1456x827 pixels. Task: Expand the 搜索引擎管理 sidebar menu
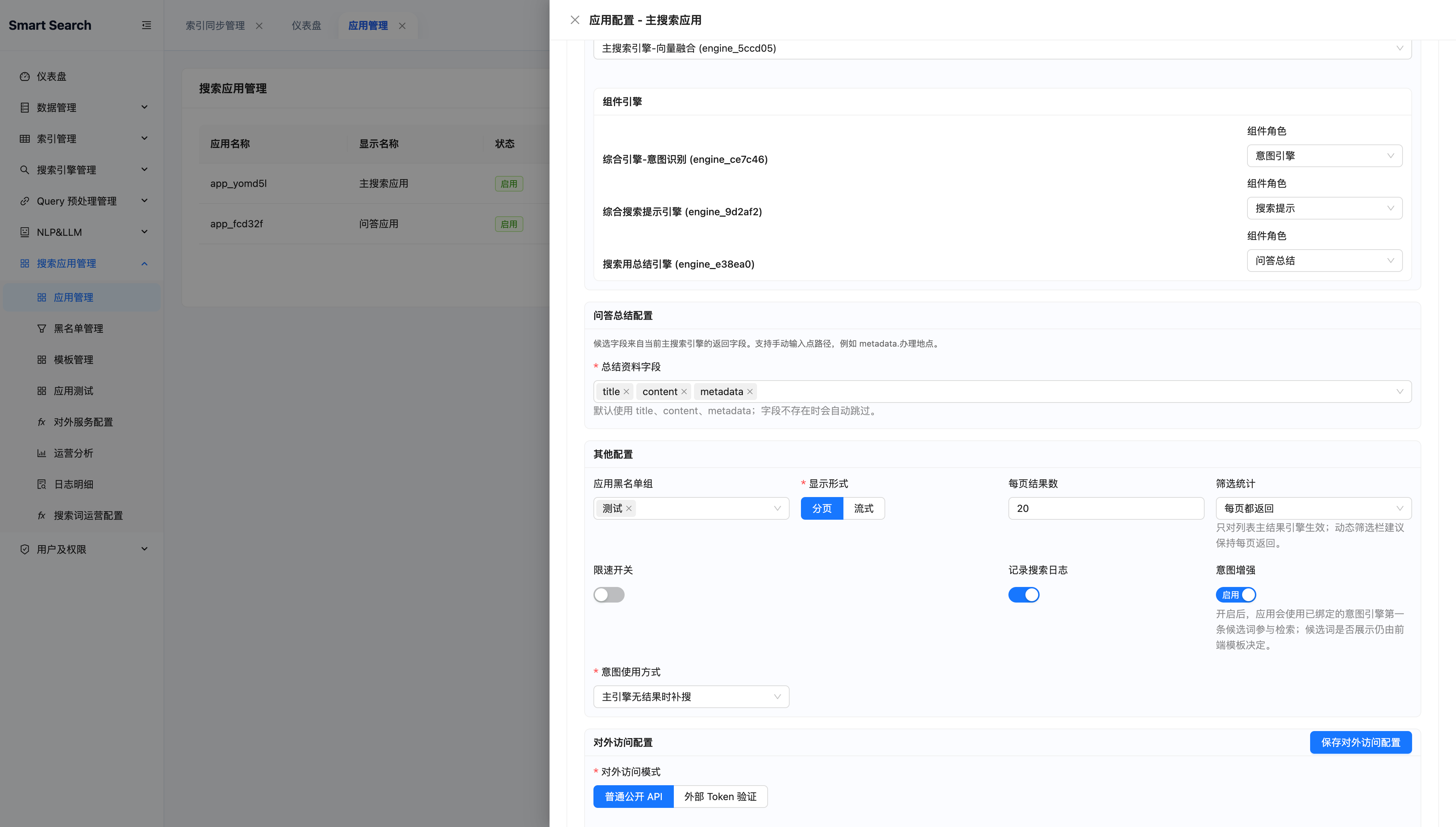tap(144, 170)
